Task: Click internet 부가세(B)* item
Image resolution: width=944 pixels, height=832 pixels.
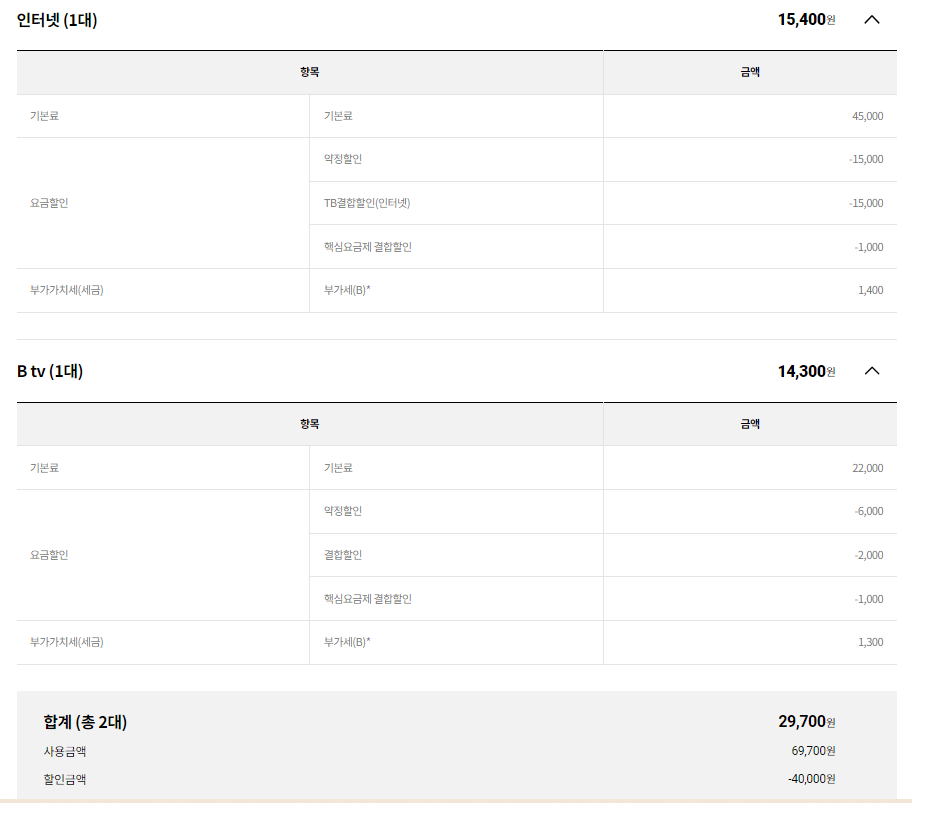Action: 347,290
